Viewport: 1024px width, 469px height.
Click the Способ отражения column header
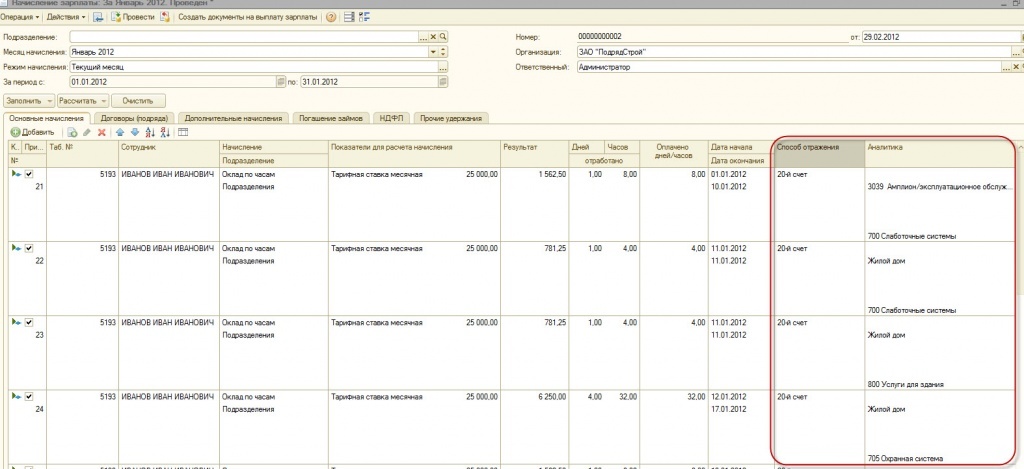pos(820,154)
